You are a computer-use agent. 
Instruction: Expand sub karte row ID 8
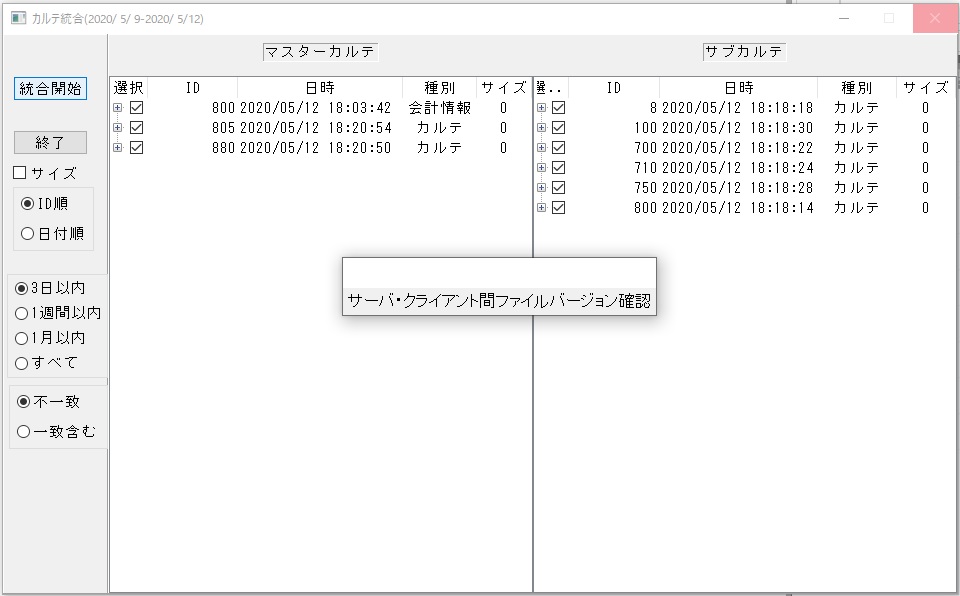click(x=542, y=108)
